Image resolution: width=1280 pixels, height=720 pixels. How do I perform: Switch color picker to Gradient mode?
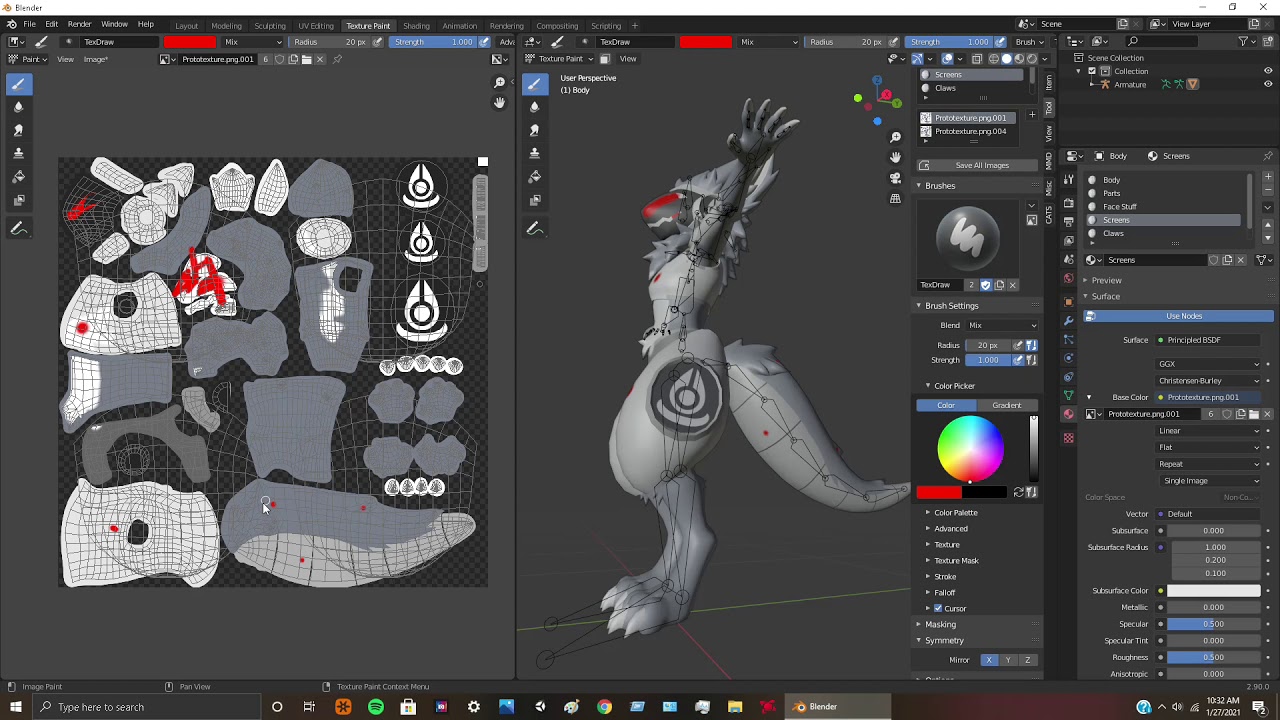[x=1007, y=405]
